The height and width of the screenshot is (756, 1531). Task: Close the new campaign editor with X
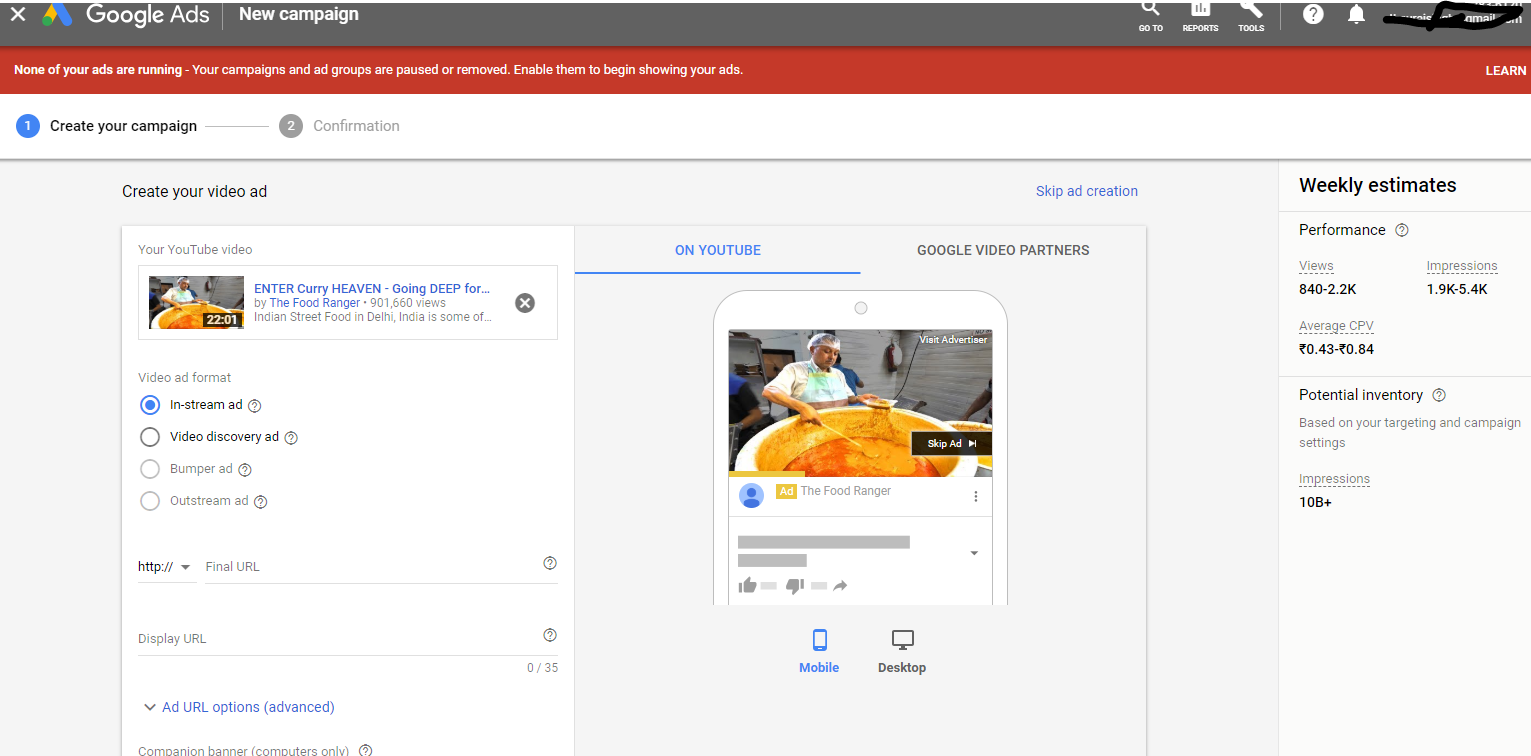tap(18, 14)
